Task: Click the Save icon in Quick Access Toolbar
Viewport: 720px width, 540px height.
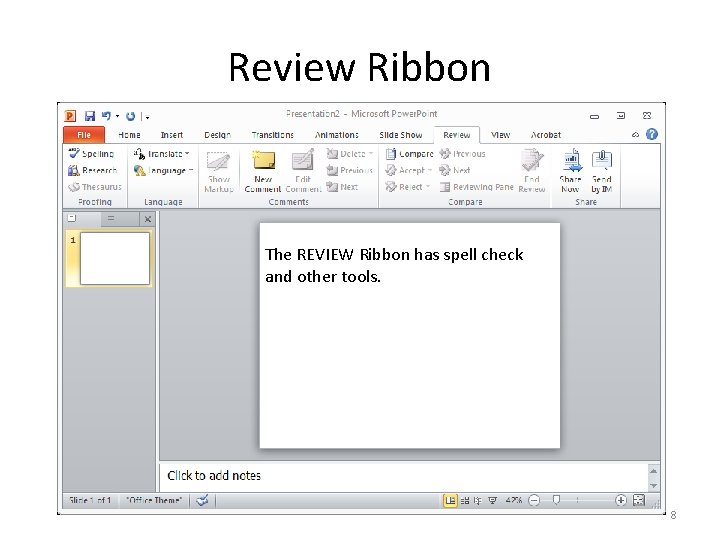Action: (x=90, y=116)
